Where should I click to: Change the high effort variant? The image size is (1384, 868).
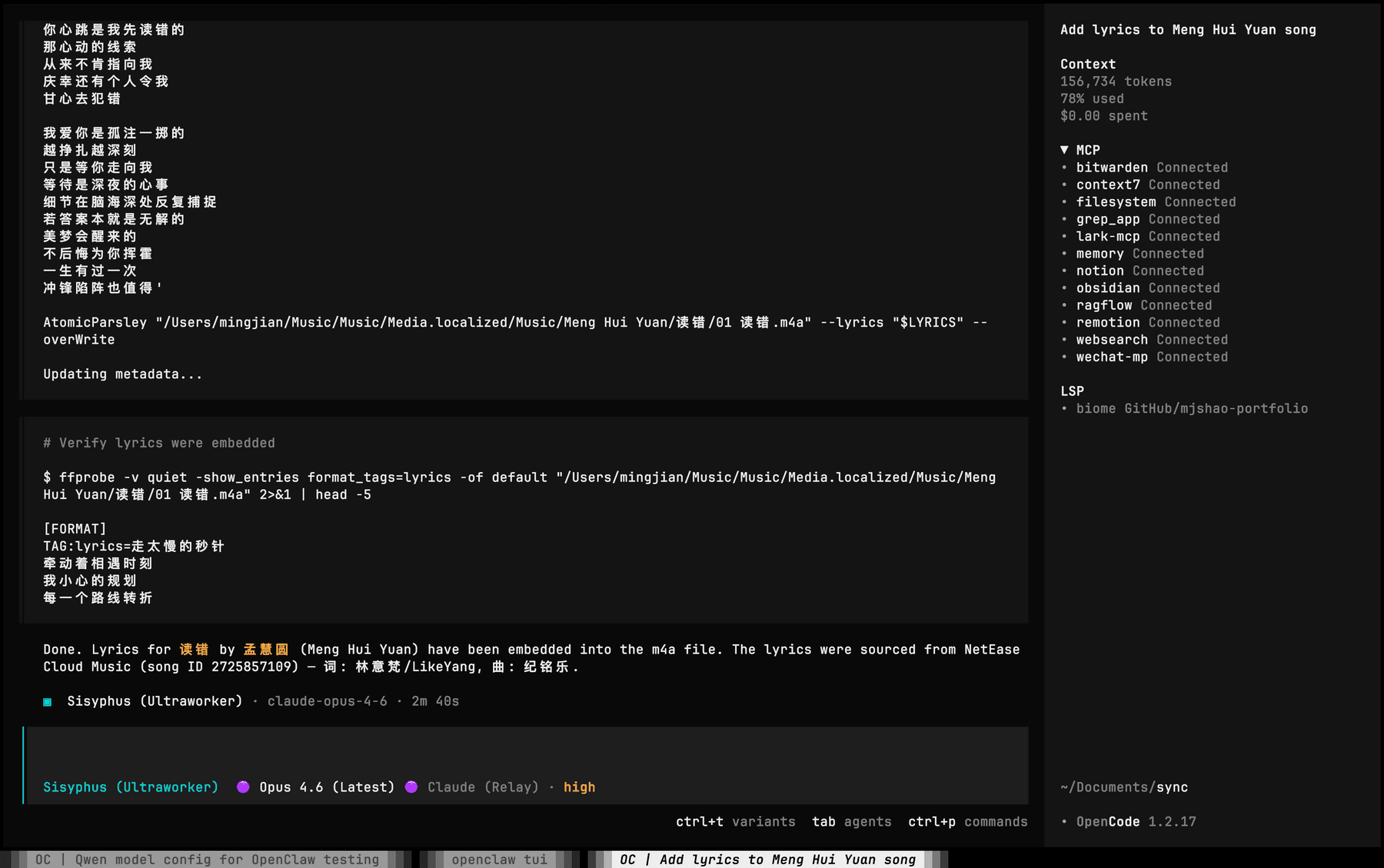(579, 787)
